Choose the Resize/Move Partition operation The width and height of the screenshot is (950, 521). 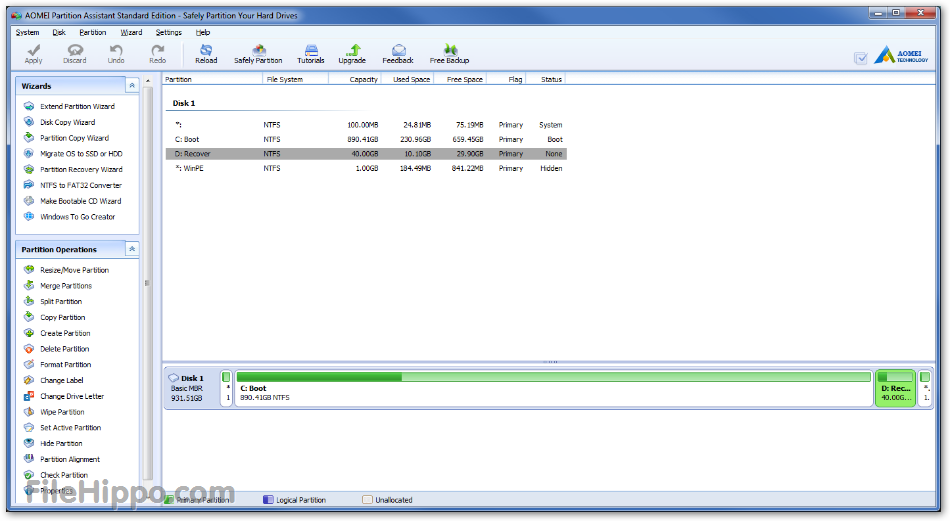(x=74, y=270)
